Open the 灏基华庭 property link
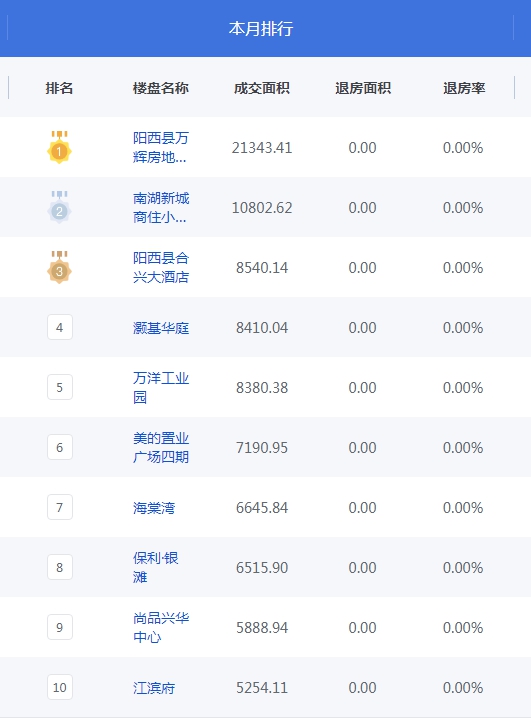The width and height of the screenshot is (531, 721). 161,328
